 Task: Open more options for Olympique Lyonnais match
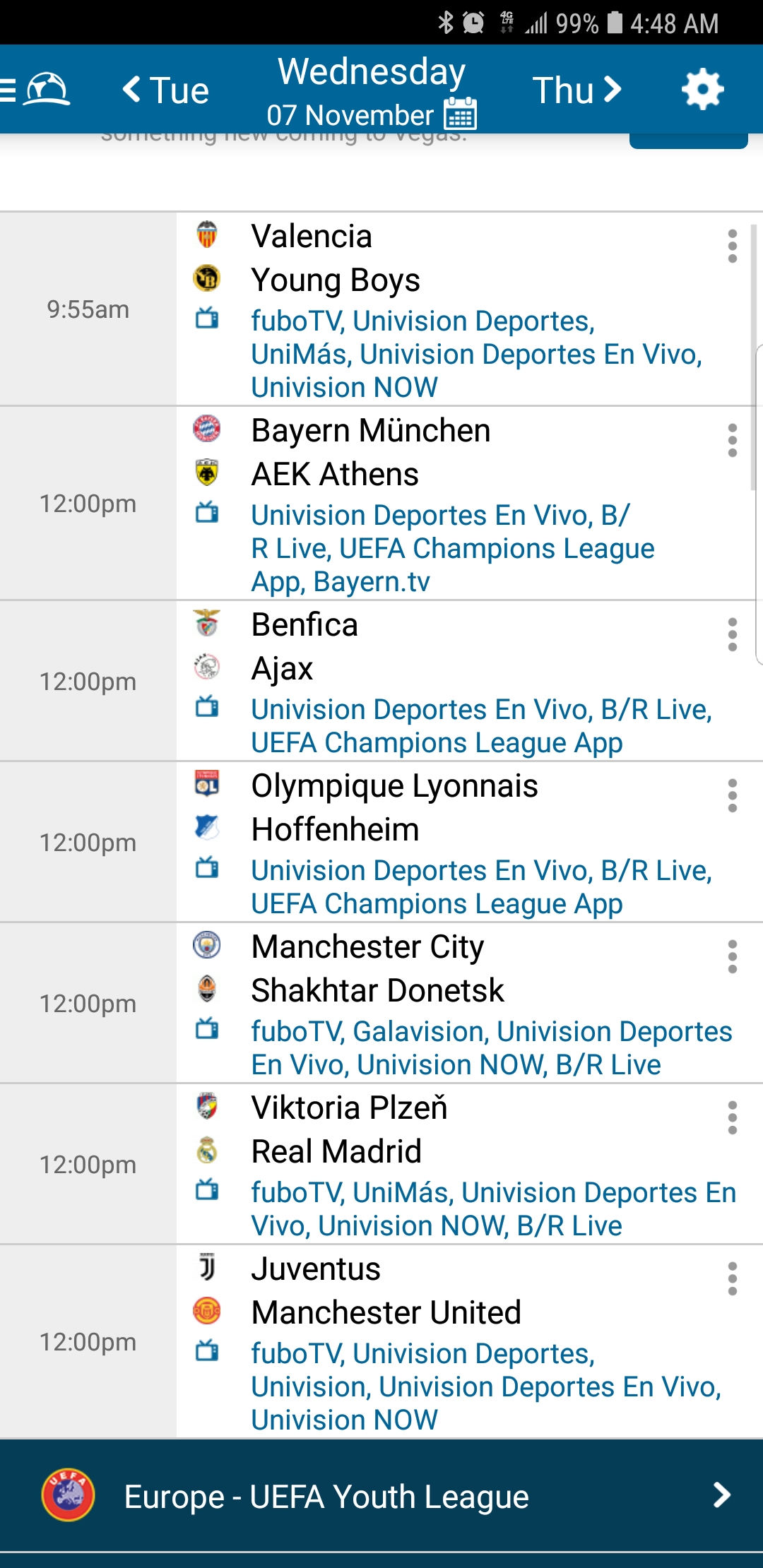pyautogui.click(x=732, y=795)
